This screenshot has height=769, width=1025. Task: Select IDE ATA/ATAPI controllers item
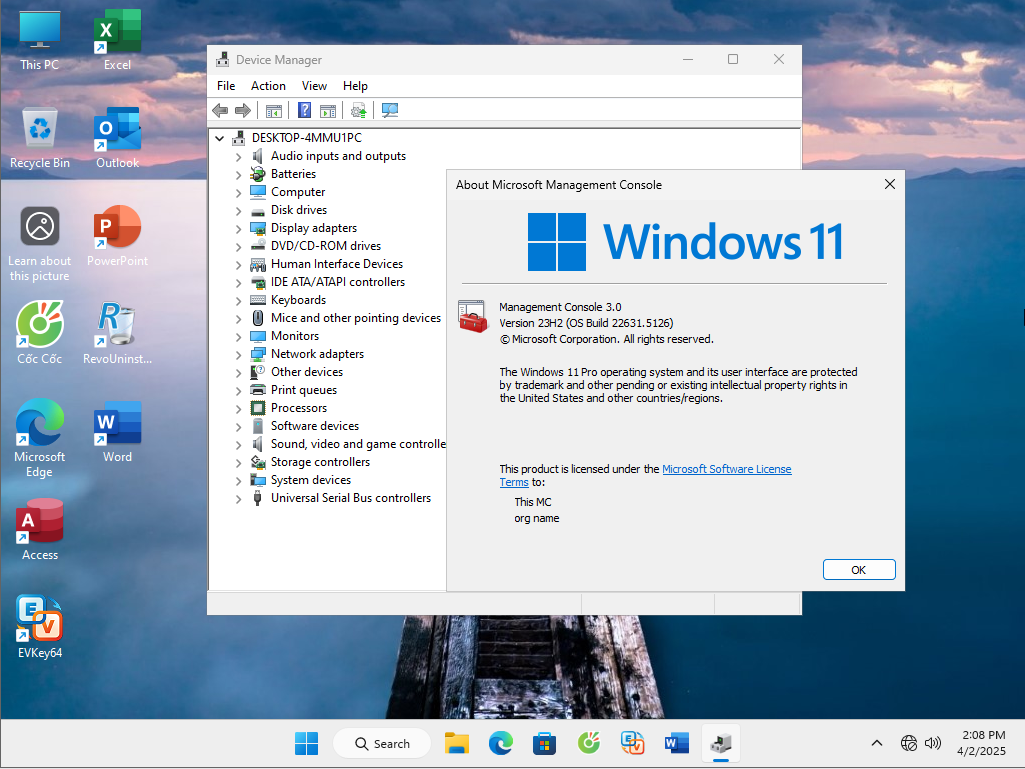pos(338,282)
